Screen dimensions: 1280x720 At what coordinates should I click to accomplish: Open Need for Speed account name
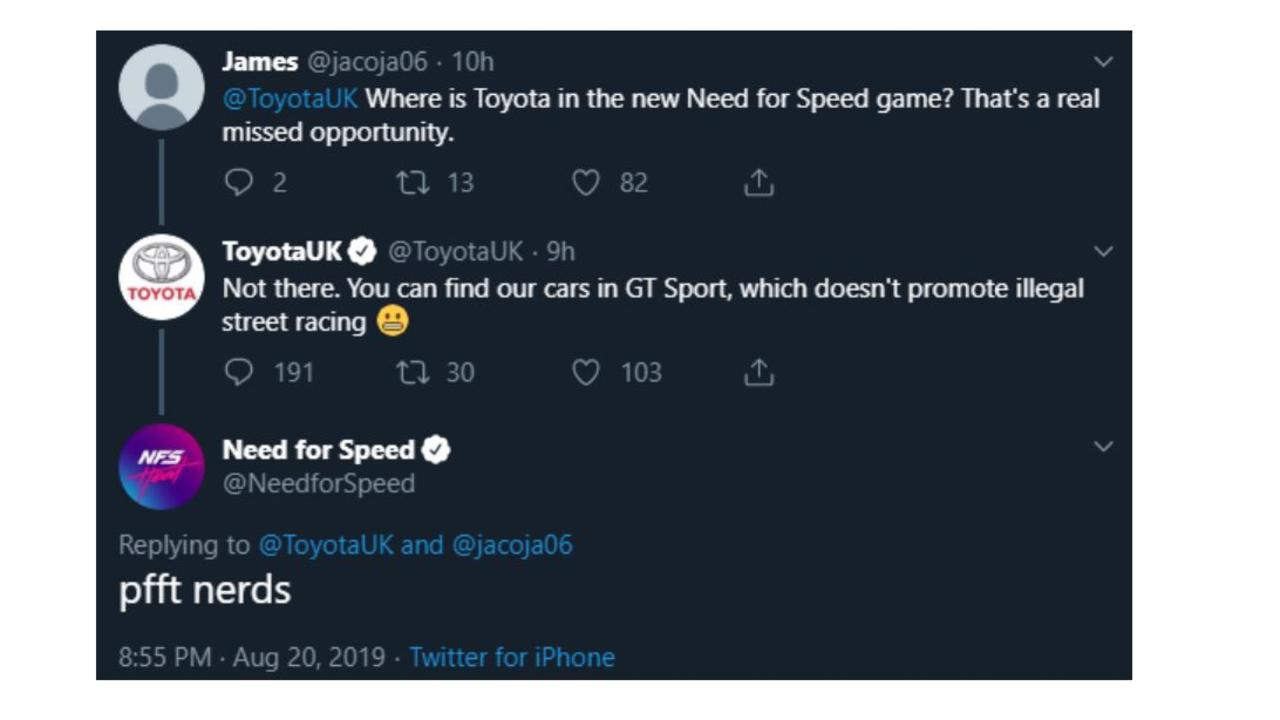[318, 450]
